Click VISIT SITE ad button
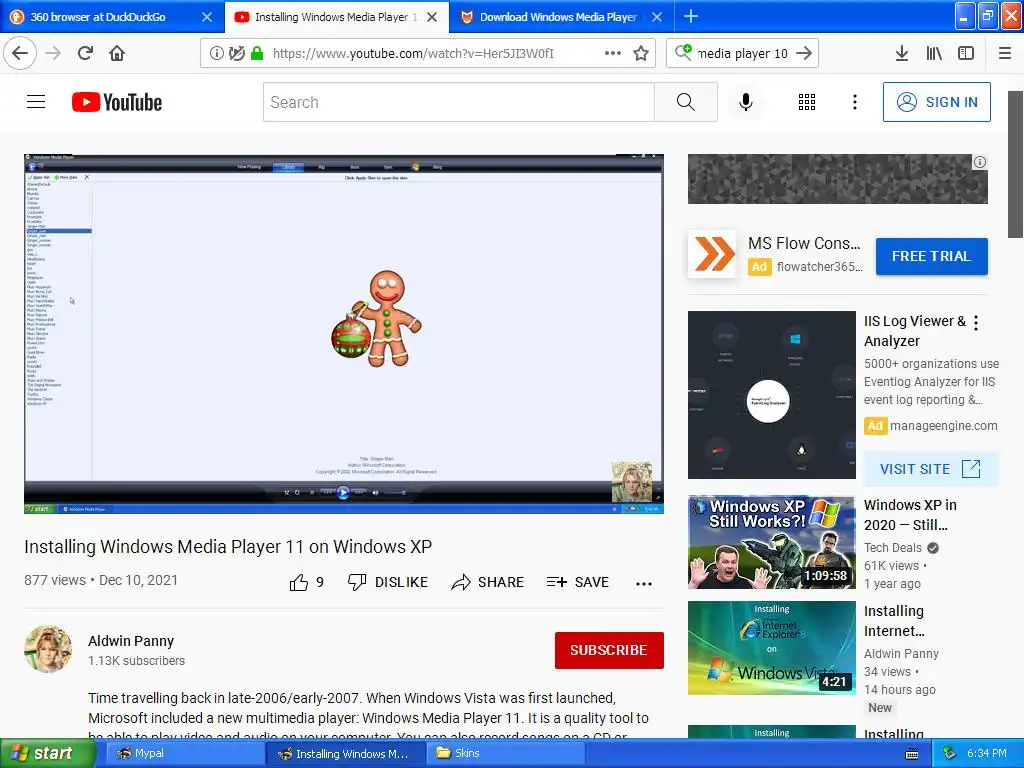The image size is (1024, 768). (931, 469)
